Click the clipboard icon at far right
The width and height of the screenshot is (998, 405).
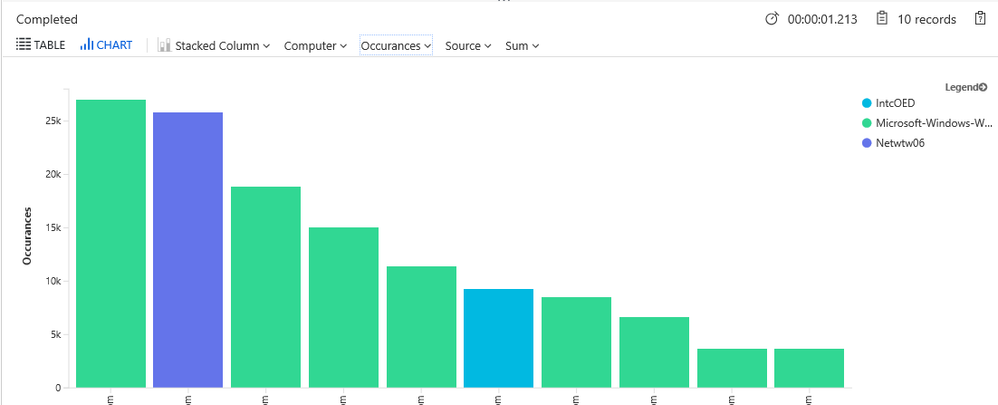click(980, 18)
